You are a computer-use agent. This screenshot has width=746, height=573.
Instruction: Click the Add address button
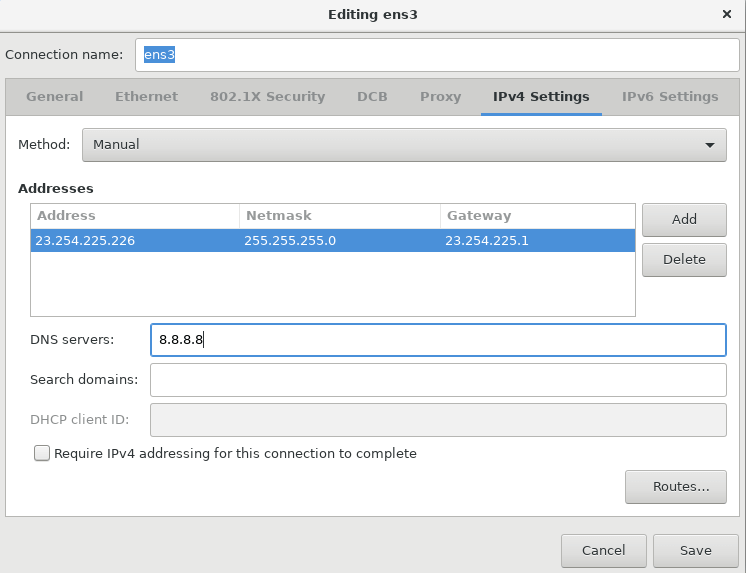coord(684,219)
